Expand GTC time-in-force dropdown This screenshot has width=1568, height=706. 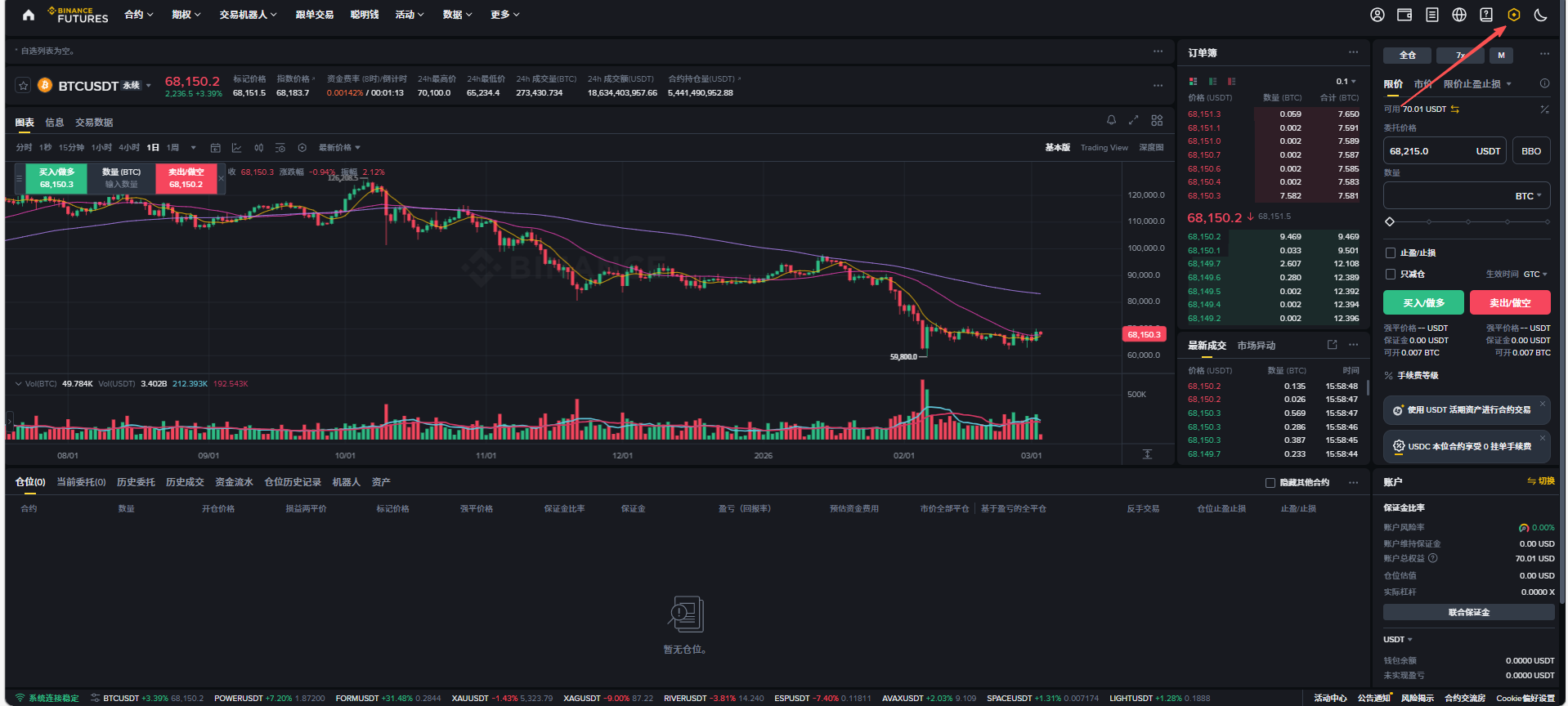coord(1535,275)
